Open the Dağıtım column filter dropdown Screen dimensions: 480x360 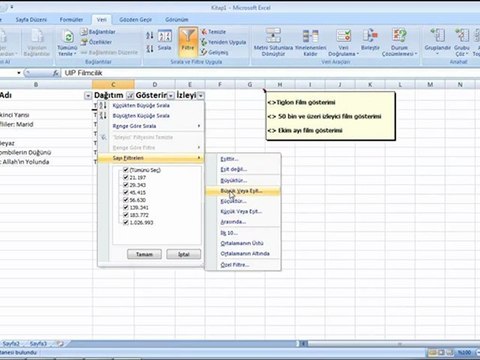coord(130,96)
